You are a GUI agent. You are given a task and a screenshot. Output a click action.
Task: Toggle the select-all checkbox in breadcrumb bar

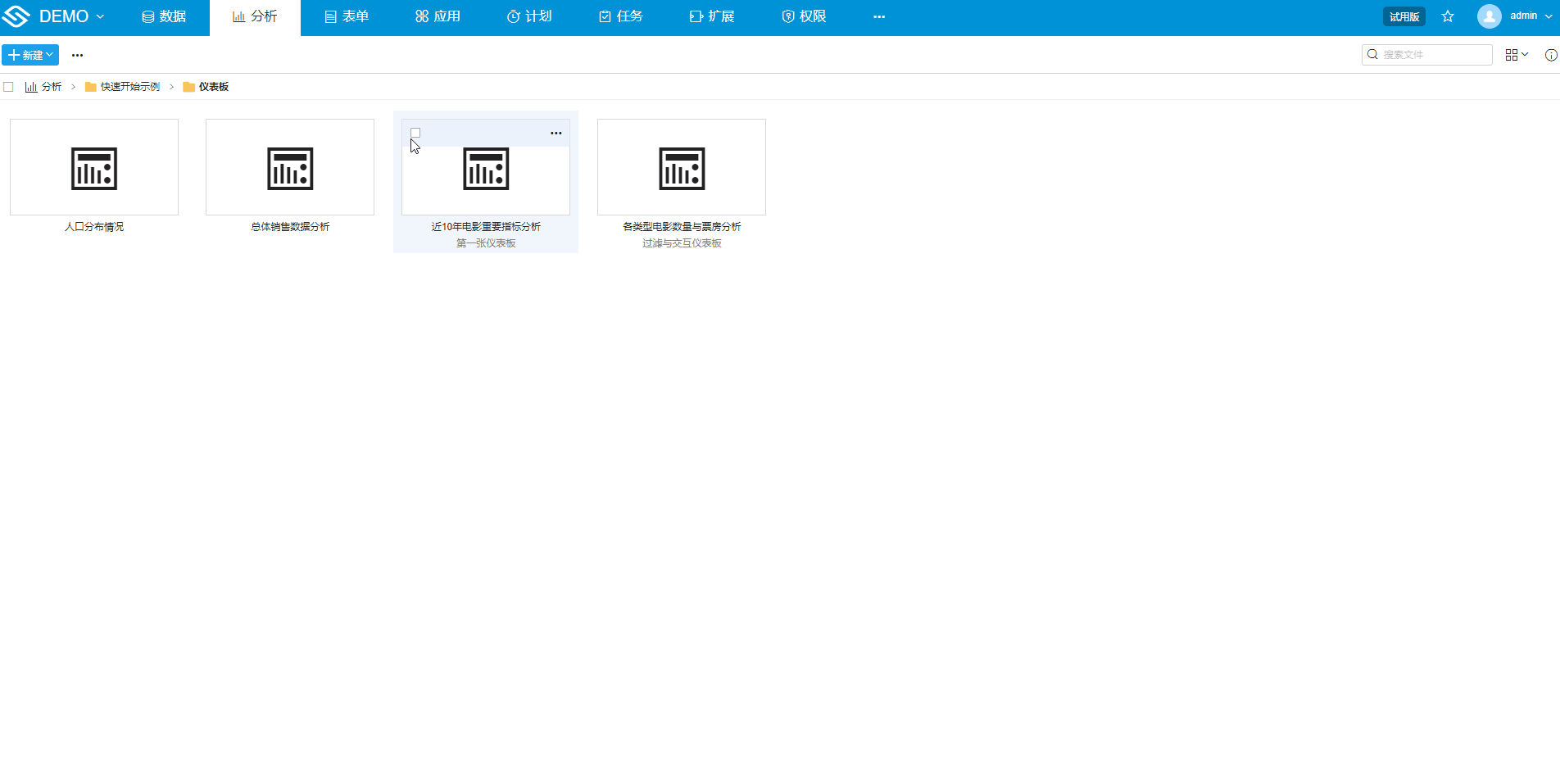(9, 87)
